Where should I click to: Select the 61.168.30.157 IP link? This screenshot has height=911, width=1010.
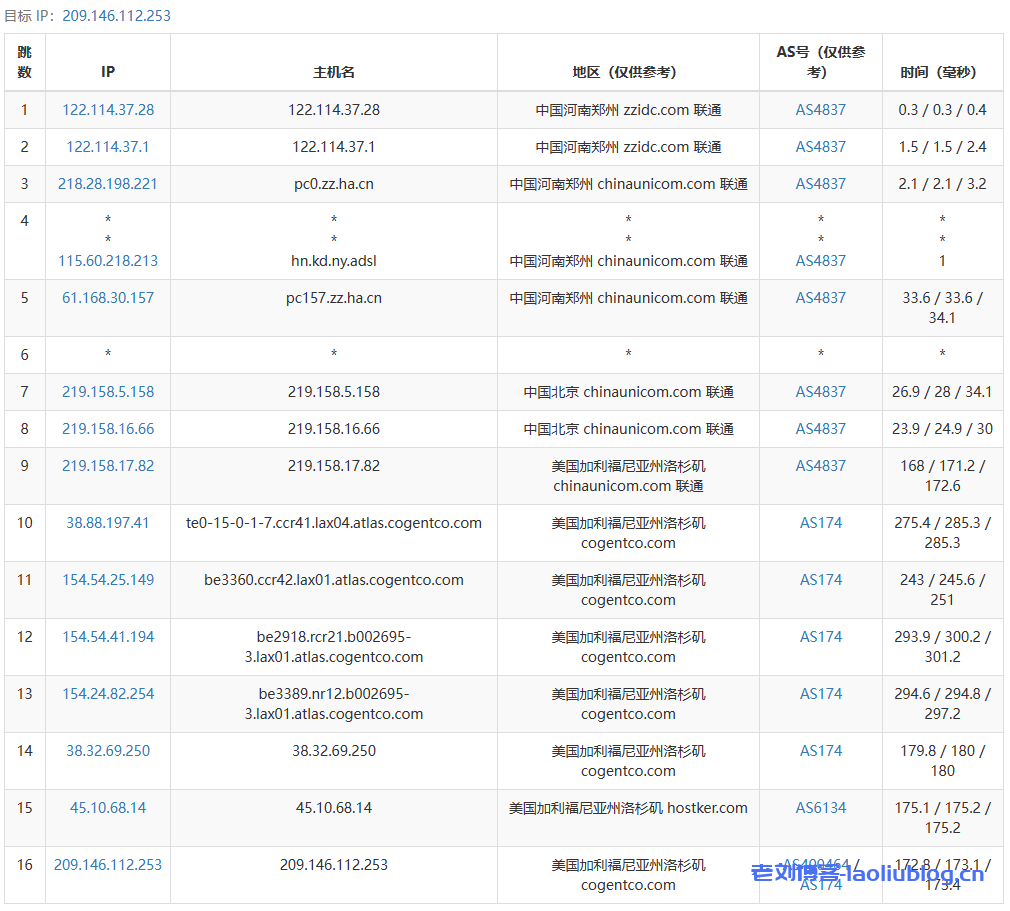pyautogui.click(x=108, y=298)
